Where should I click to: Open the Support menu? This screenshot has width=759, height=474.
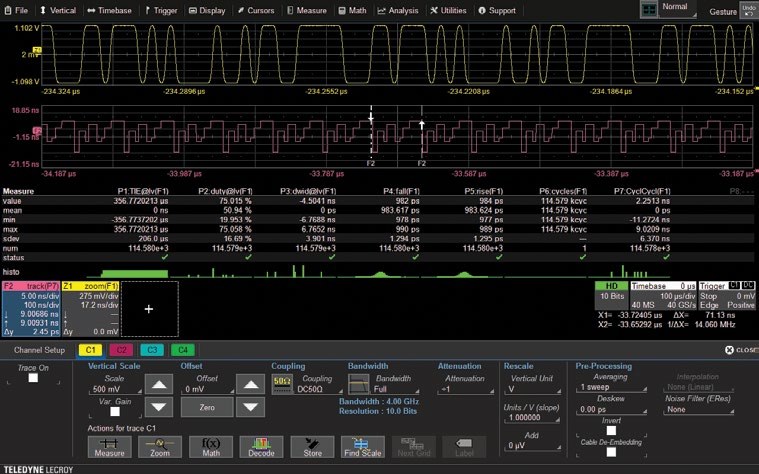[497, 10]
